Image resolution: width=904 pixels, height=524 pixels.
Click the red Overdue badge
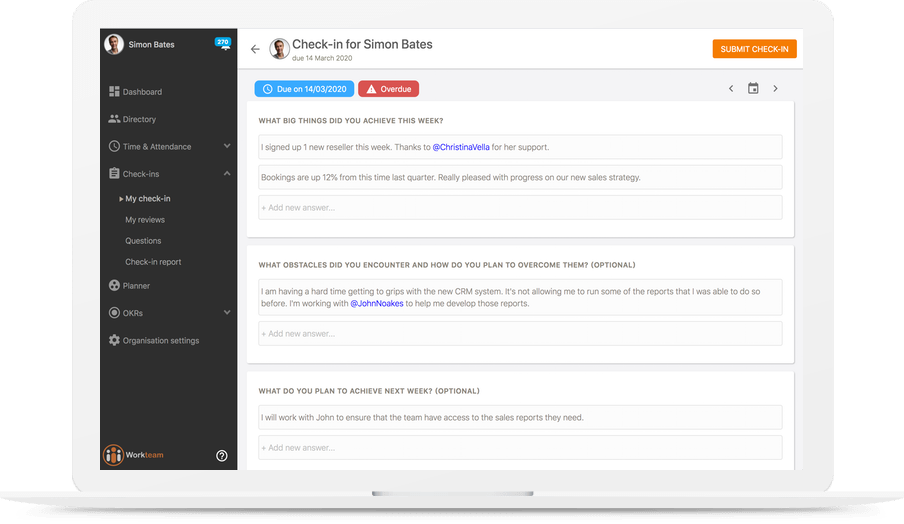(x=389, y=89)
